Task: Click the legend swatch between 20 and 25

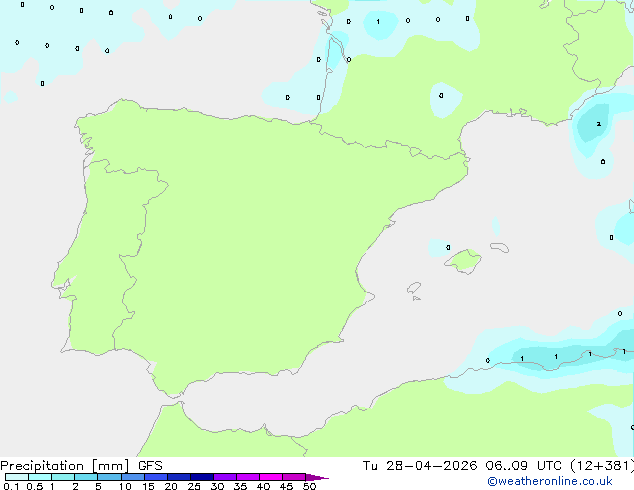Action: point(179,477)
